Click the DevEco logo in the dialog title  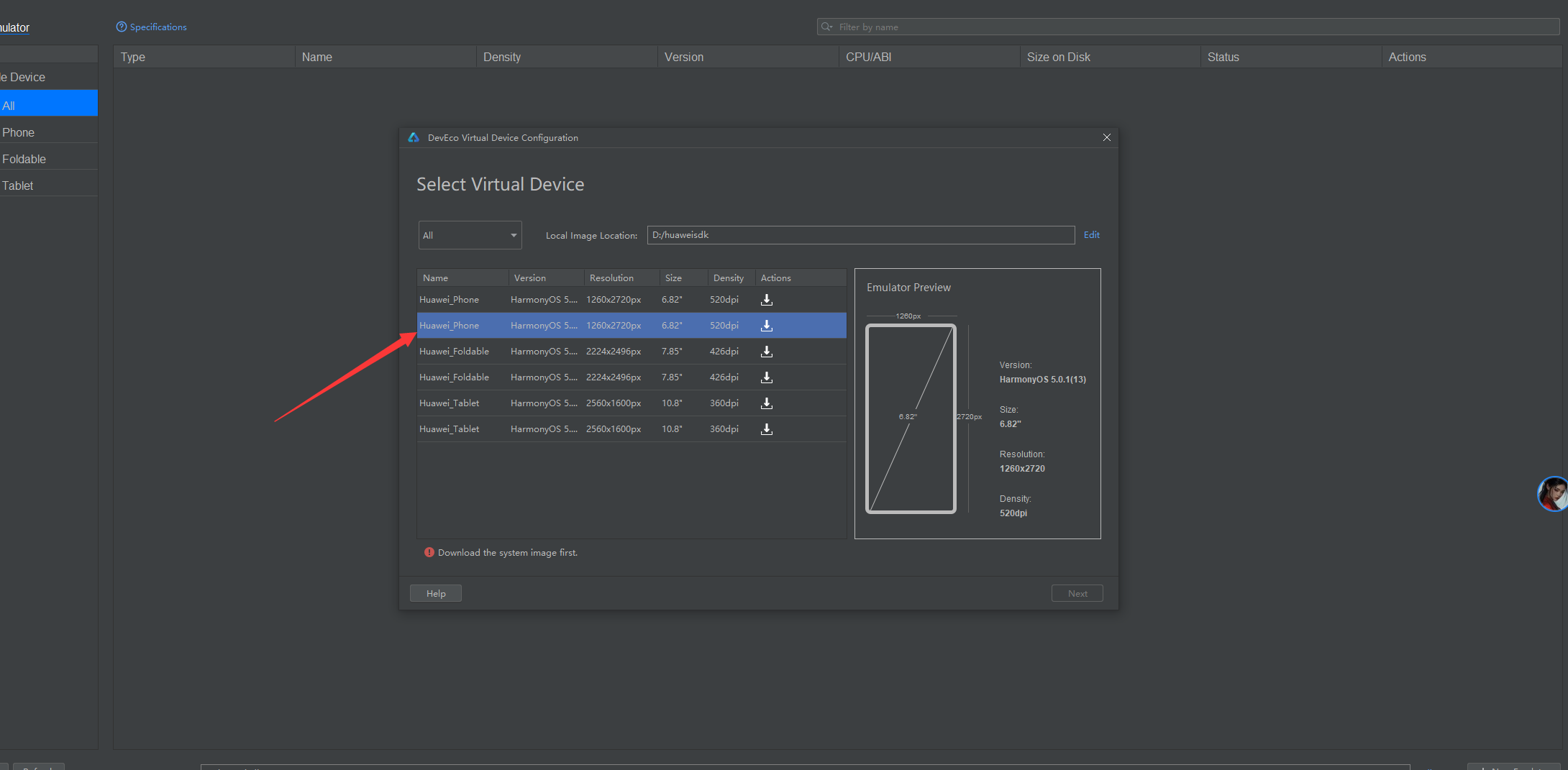coord(414,137)
